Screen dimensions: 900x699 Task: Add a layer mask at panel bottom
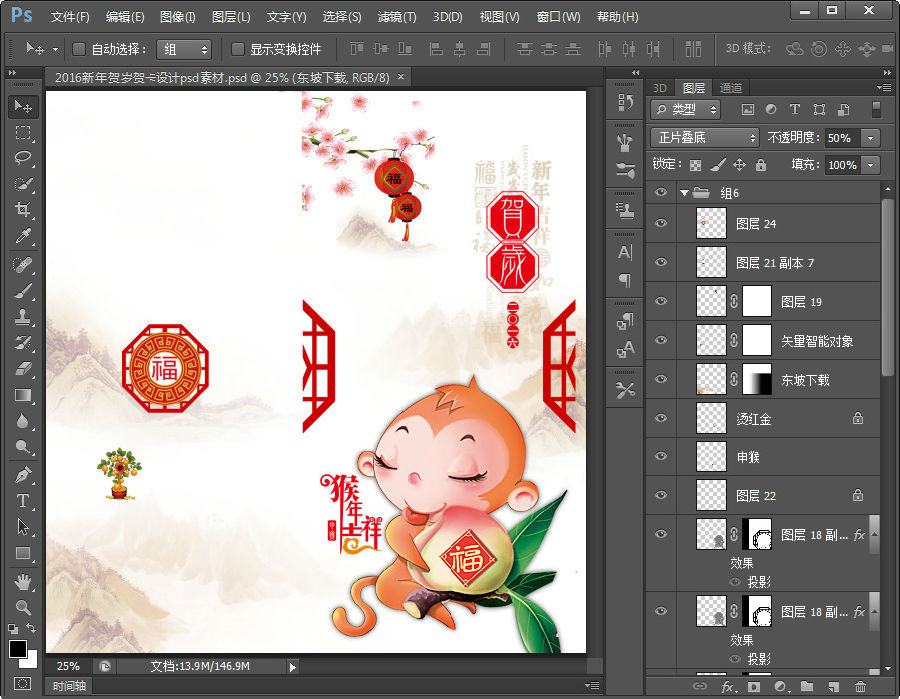754,686
